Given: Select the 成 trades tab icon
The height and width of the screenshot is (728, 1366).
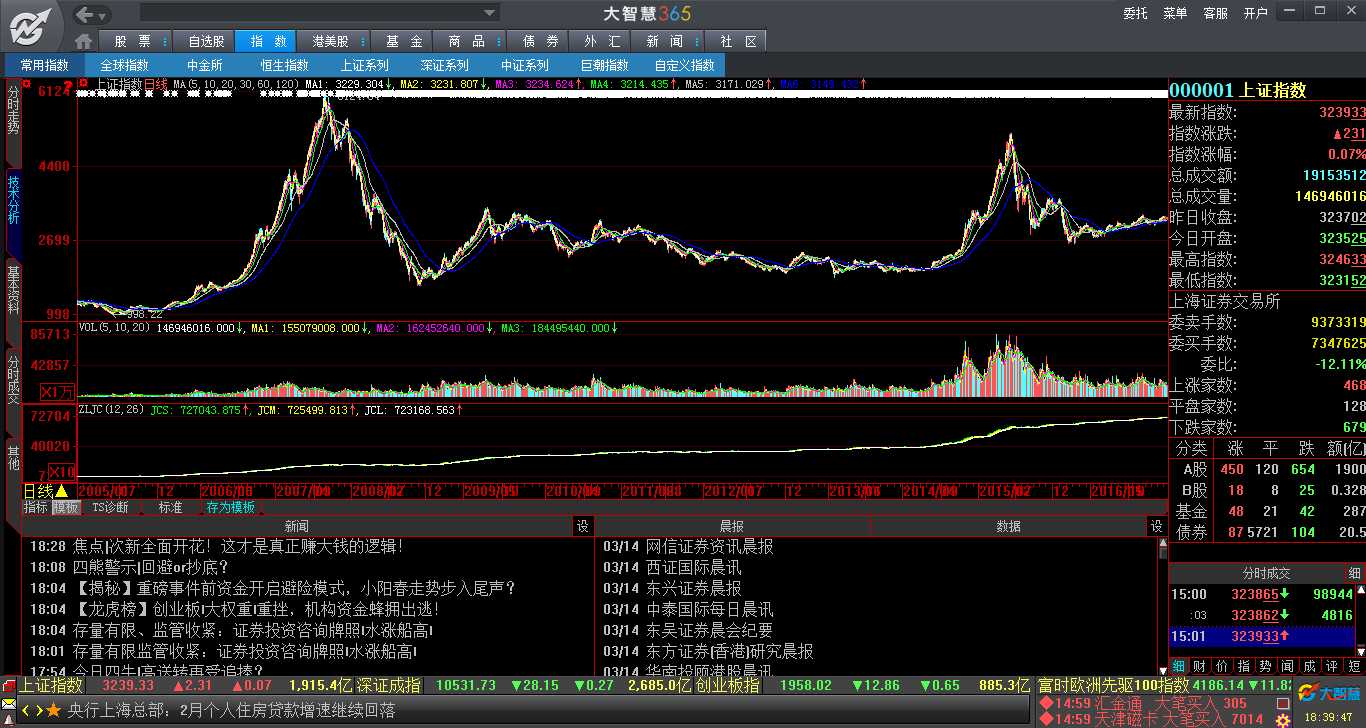Looking at the screenshot, I should click(x=1310, y=666).
